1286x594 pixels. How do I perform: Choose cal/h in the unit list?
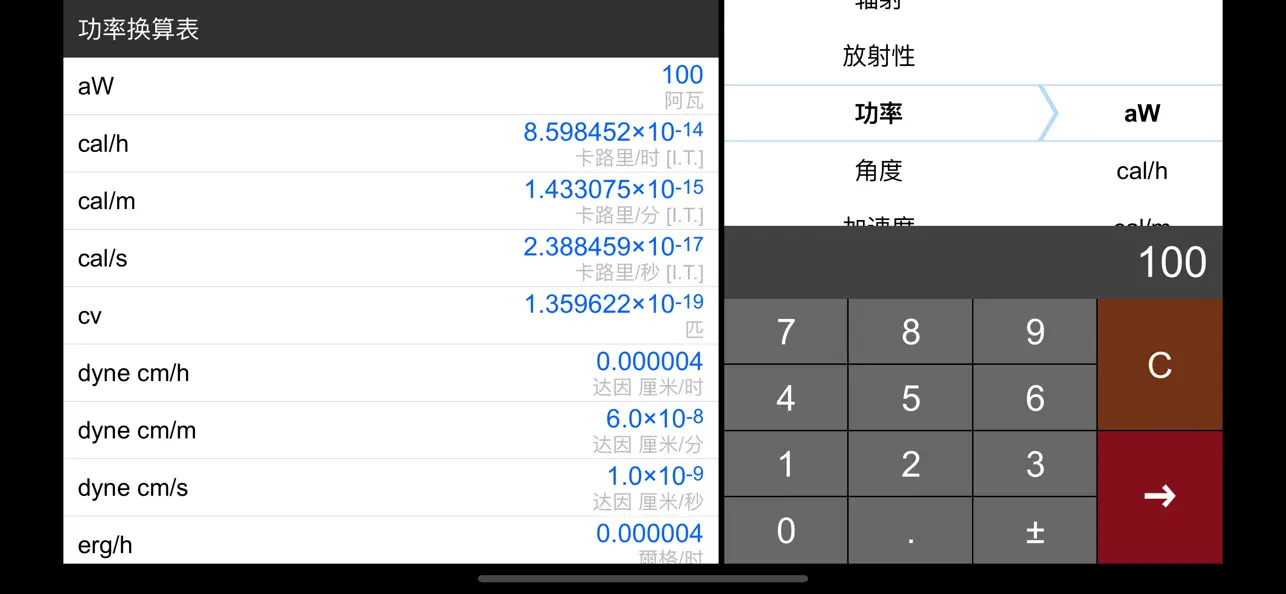tap(1141, 170)
